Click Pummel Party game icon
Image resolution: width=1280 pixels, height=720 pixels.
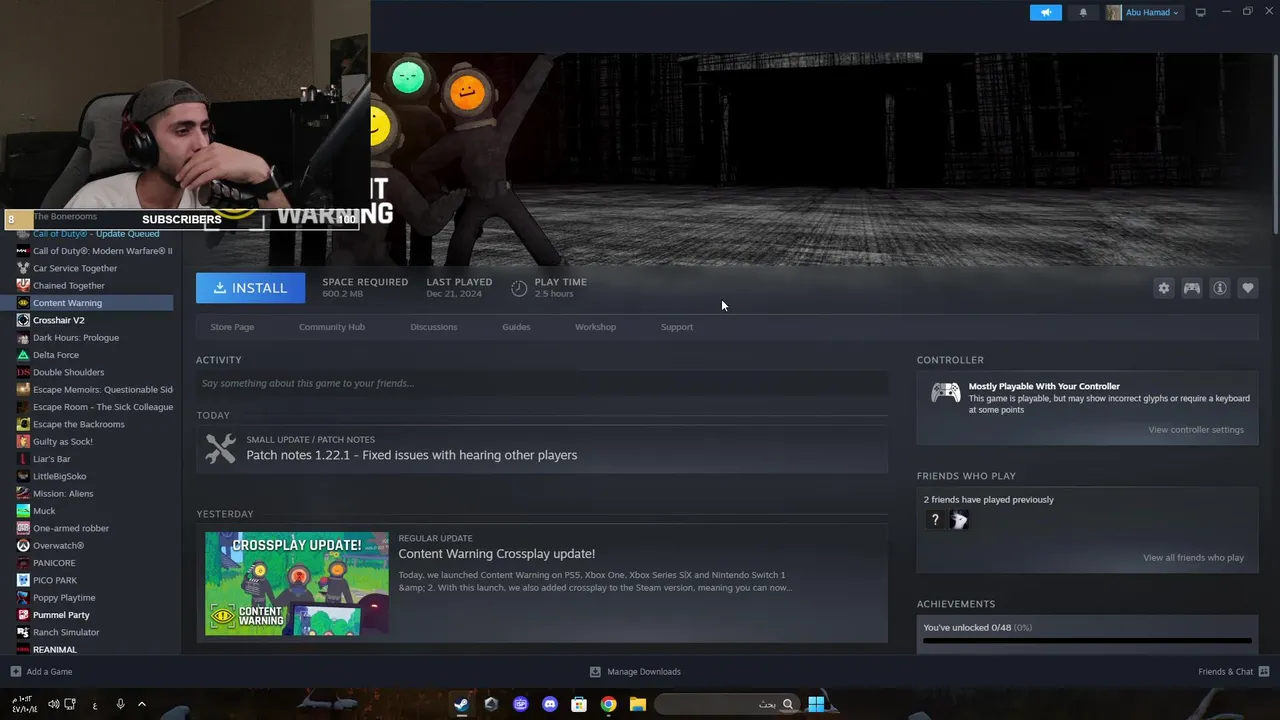pyautogui.click(x=23, y=615)
